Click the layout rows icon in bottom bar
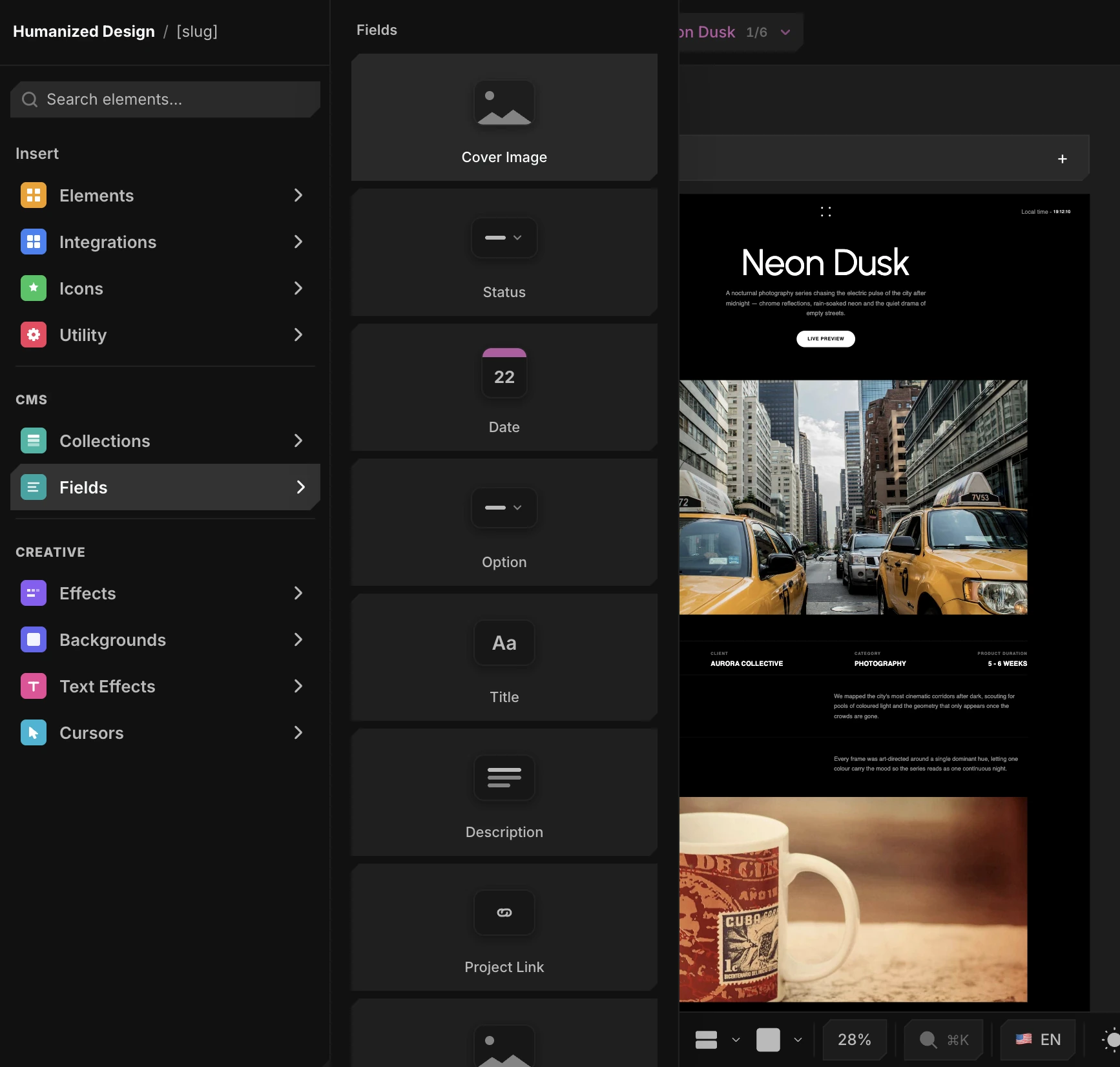Screen dimensions: 1120x1067 pyautogui.click(x=707, y=1040)
